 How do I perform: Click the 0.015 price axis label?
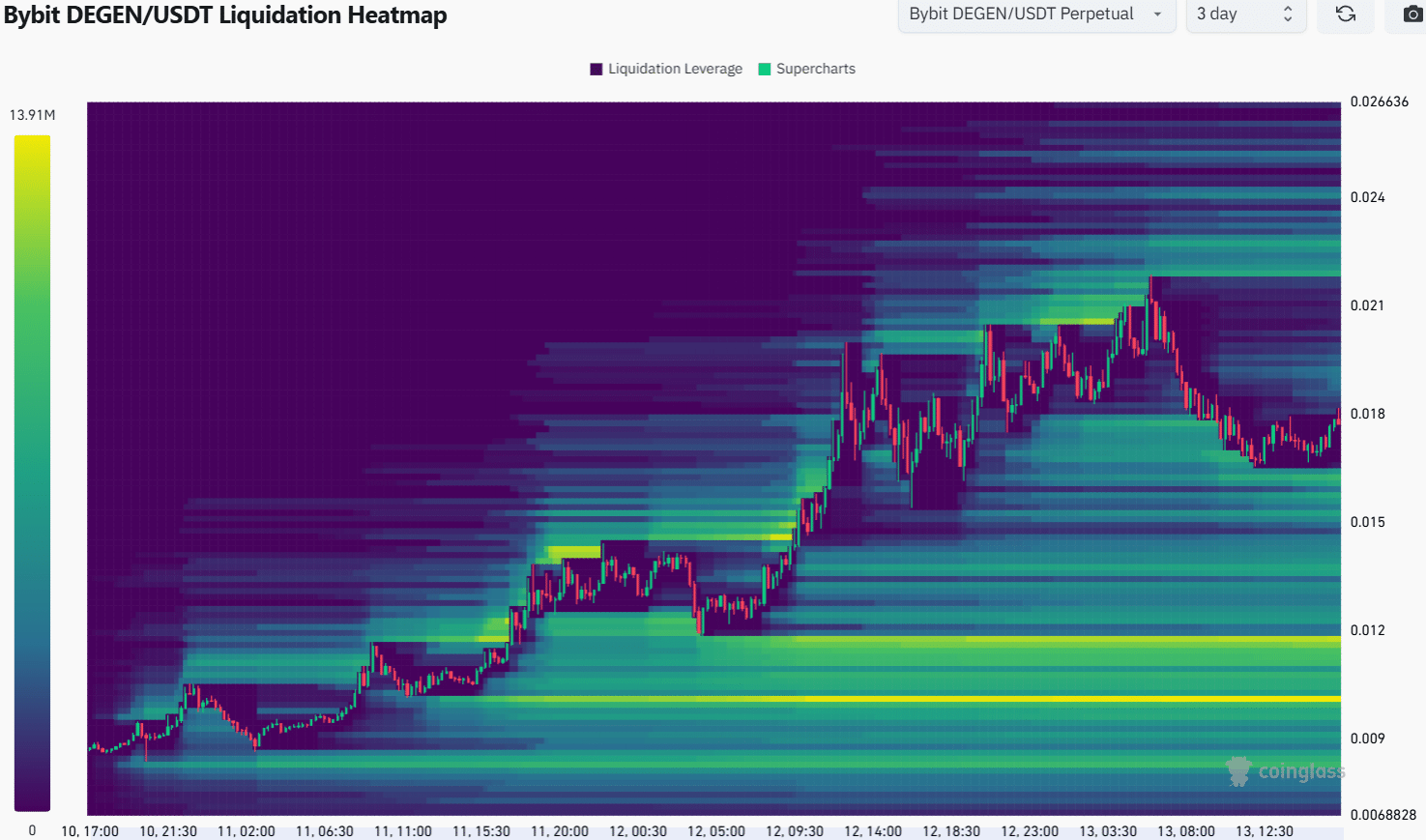click(1368, 522)
